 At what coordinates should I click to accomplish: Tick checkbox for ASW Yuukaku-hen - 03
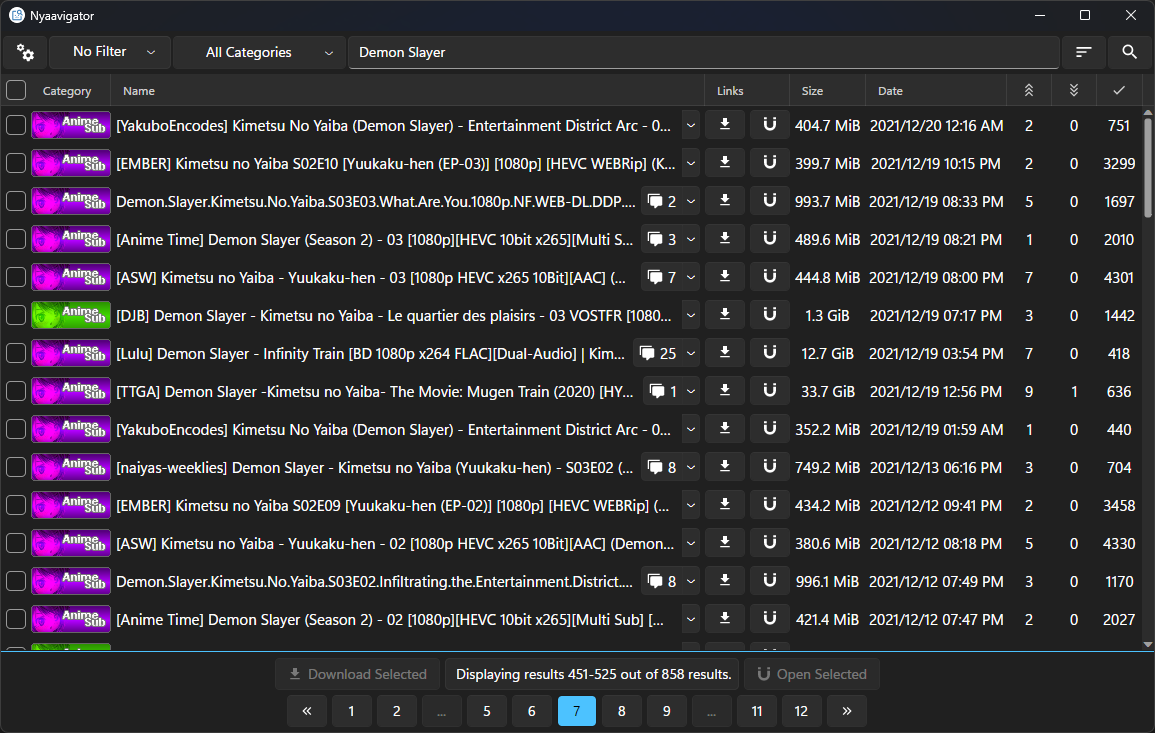coord(16,277)
